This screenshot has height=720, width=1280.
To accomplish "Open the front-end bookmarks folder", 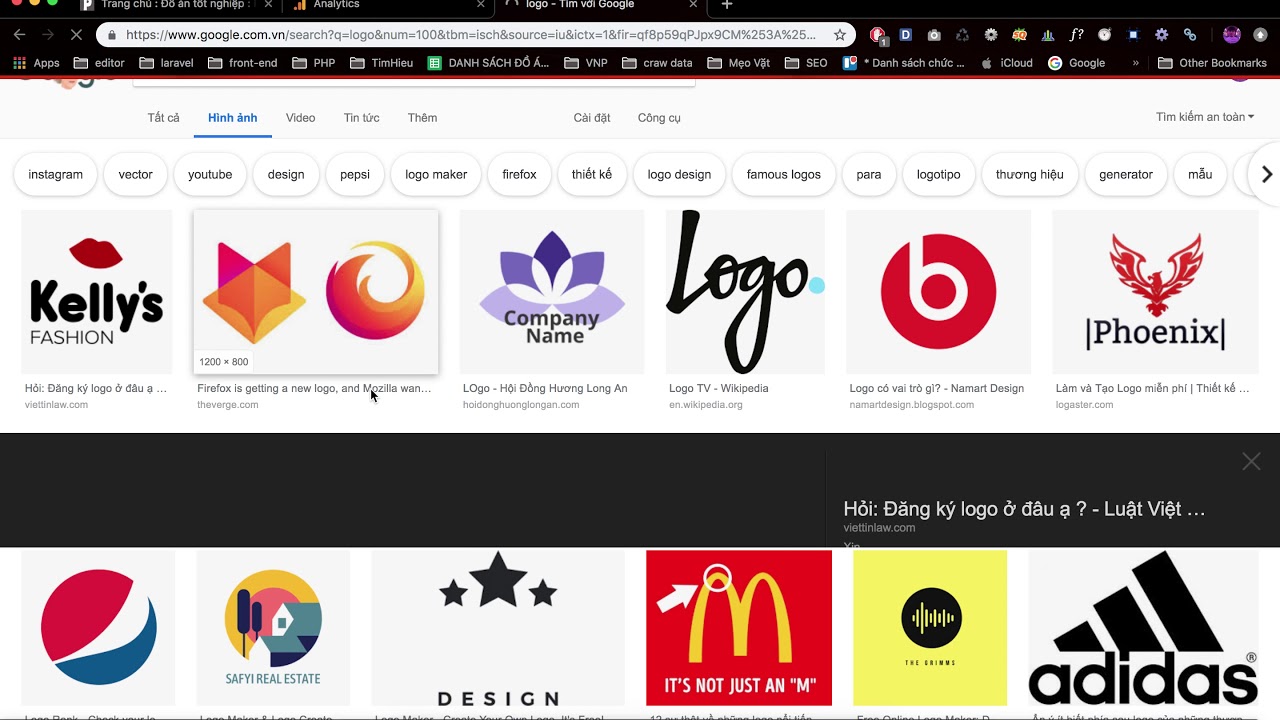I will pos(242,63).
